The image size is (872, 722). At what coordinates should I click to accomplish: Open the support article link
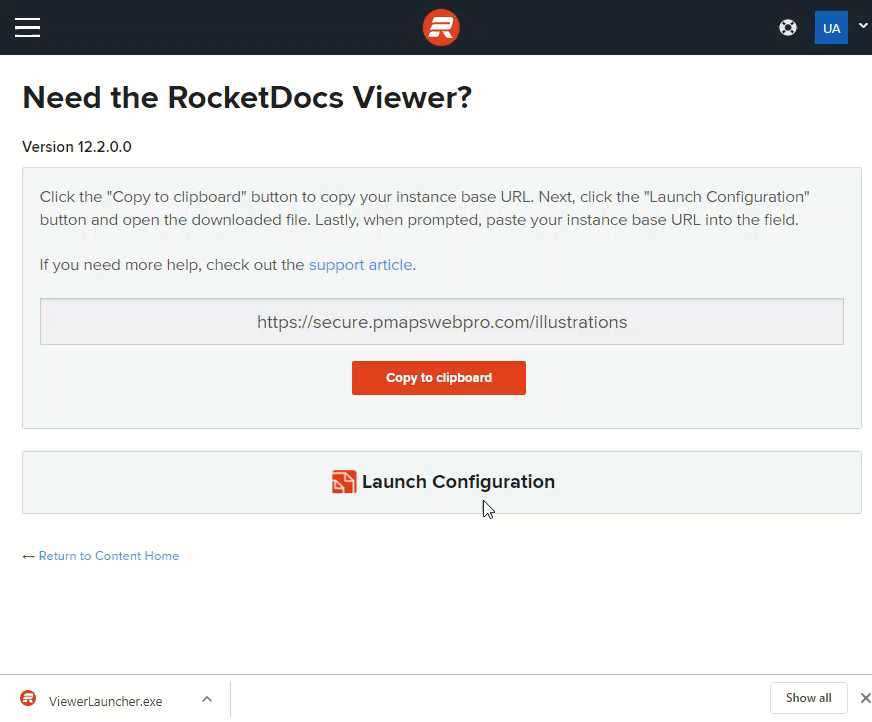click(x=360, y=265)
